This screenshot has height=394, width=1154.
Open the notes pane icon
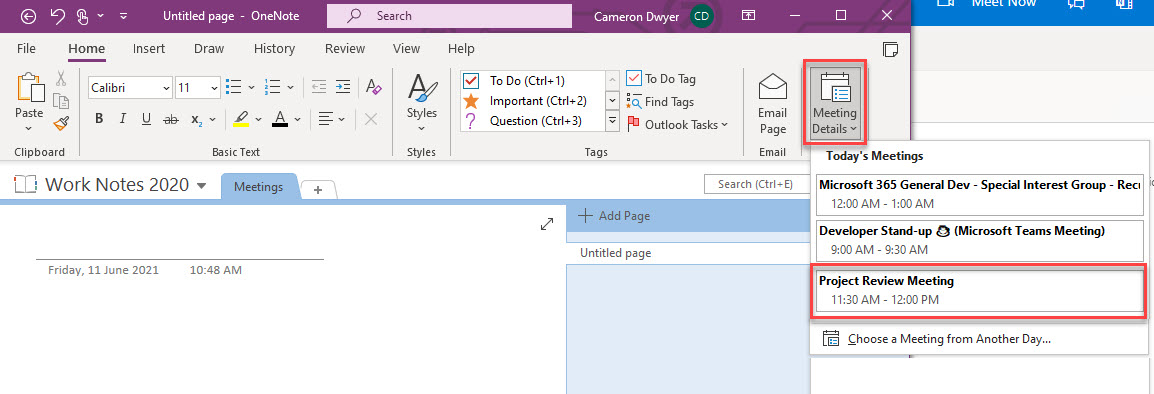pos(890,49)
